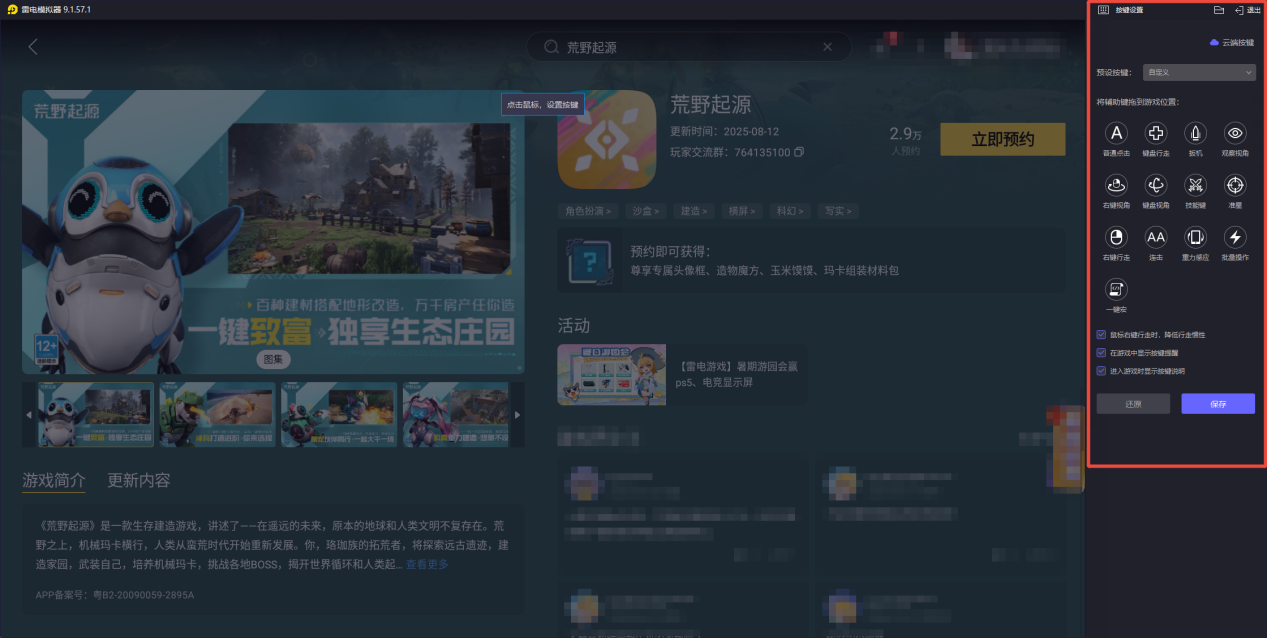
Task: Click the main penguin robot banner image
Action: [273, 232]
